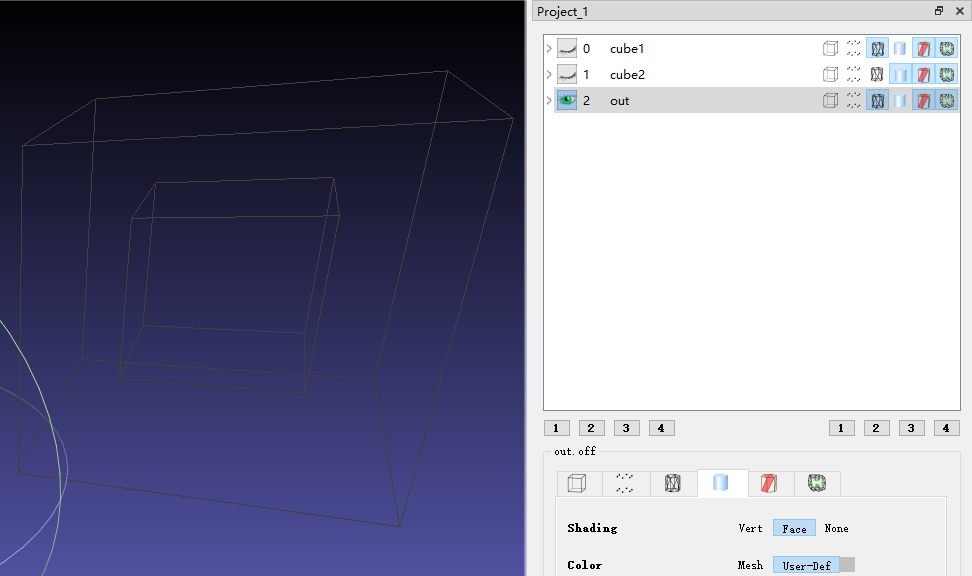Toggle wireframe rendering for out layer

pos(877,100)
